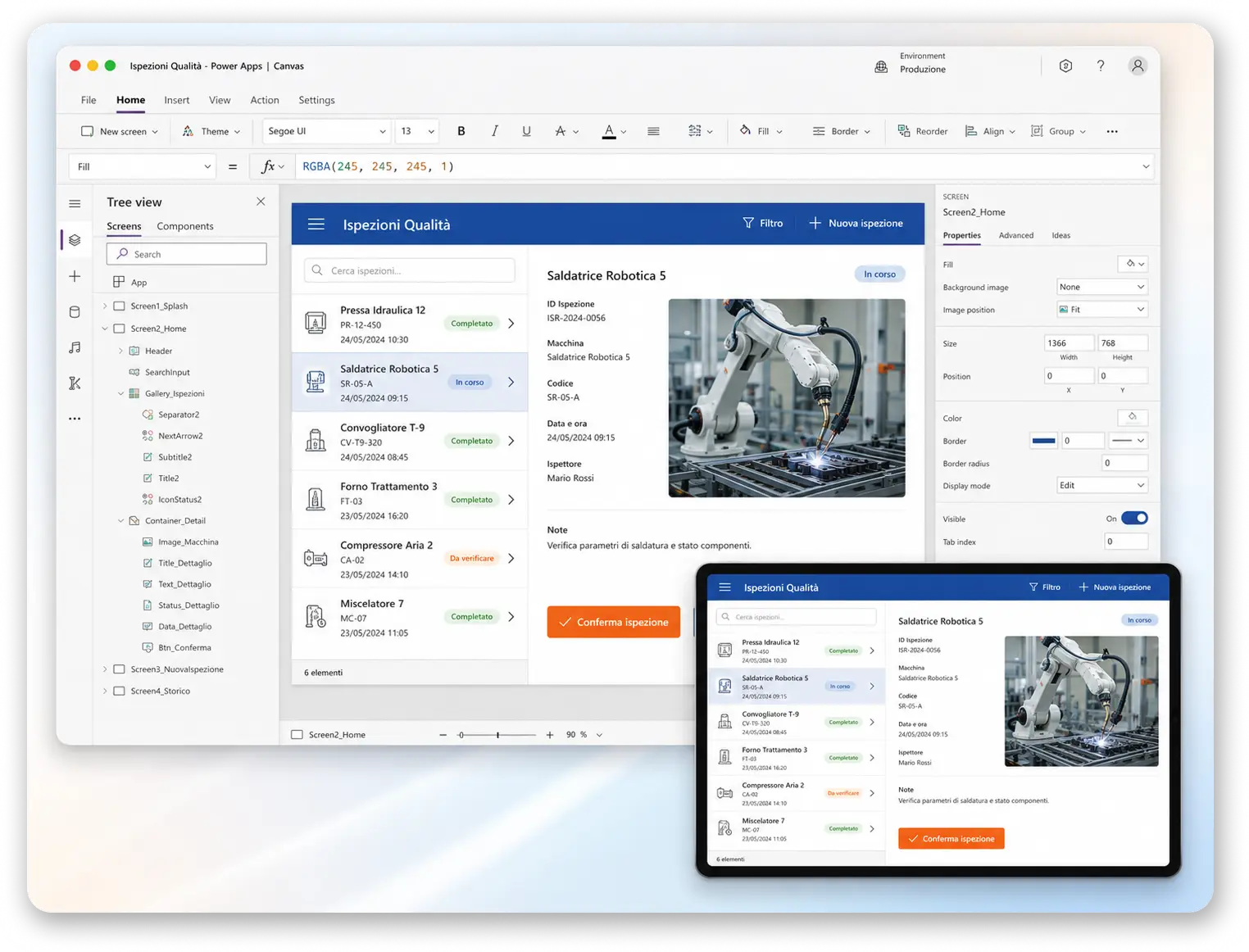
Task: Open the Settings menu
Action: click(x=316, y=100)
